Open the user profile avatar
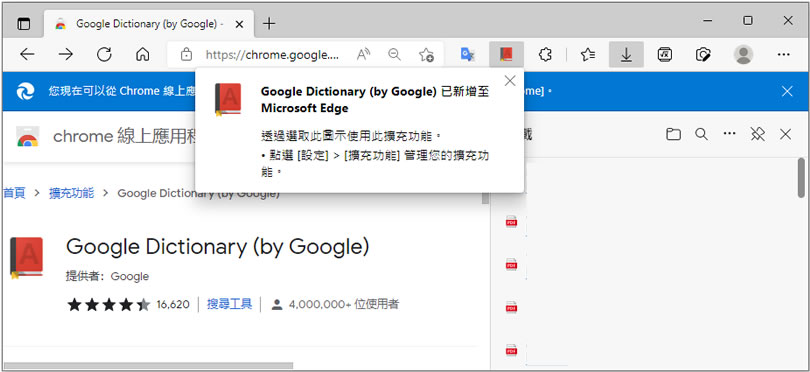810x372 pixels. [743, 54]
